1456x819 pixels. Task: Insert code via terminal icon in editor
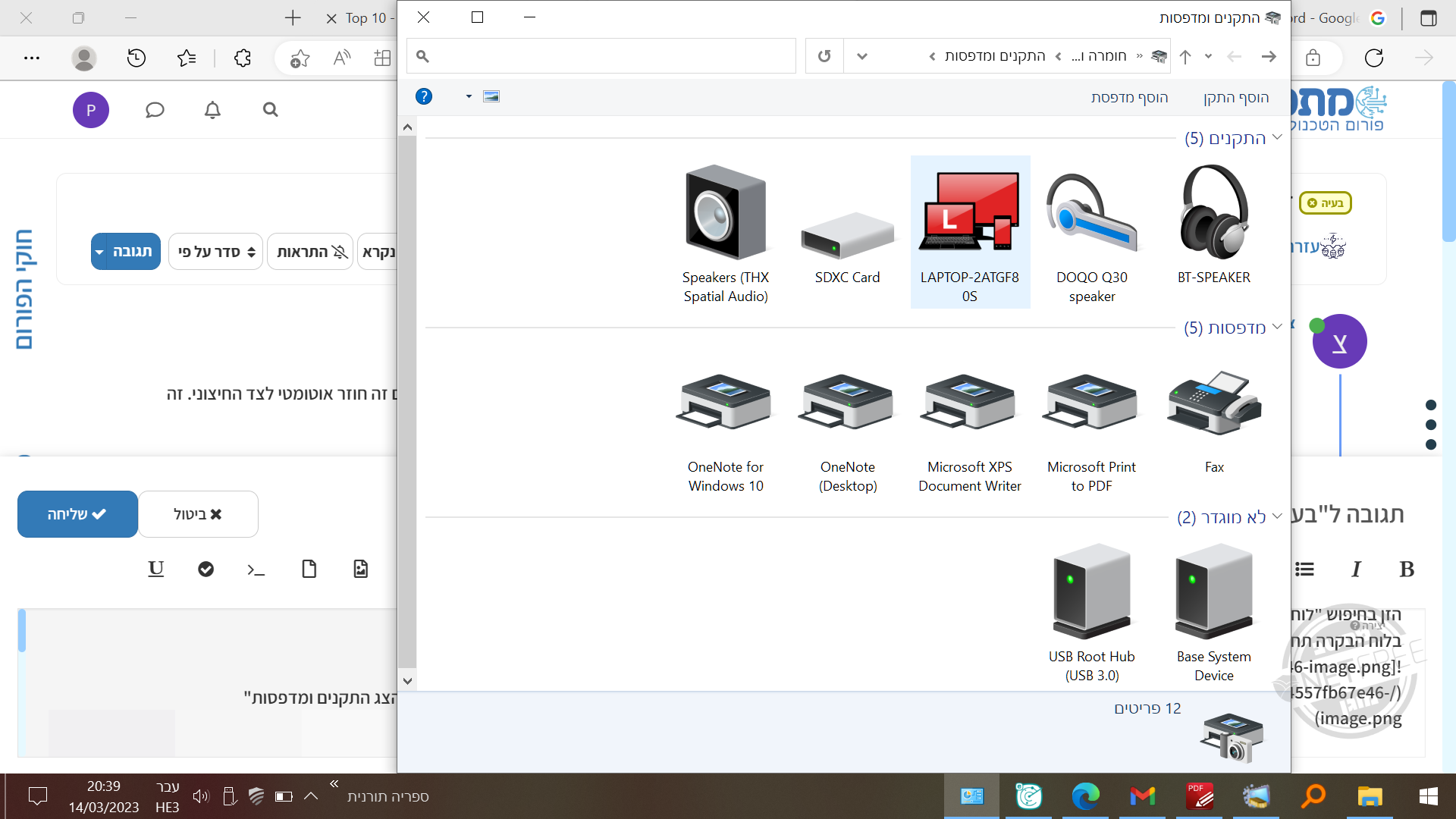point(256,569)
